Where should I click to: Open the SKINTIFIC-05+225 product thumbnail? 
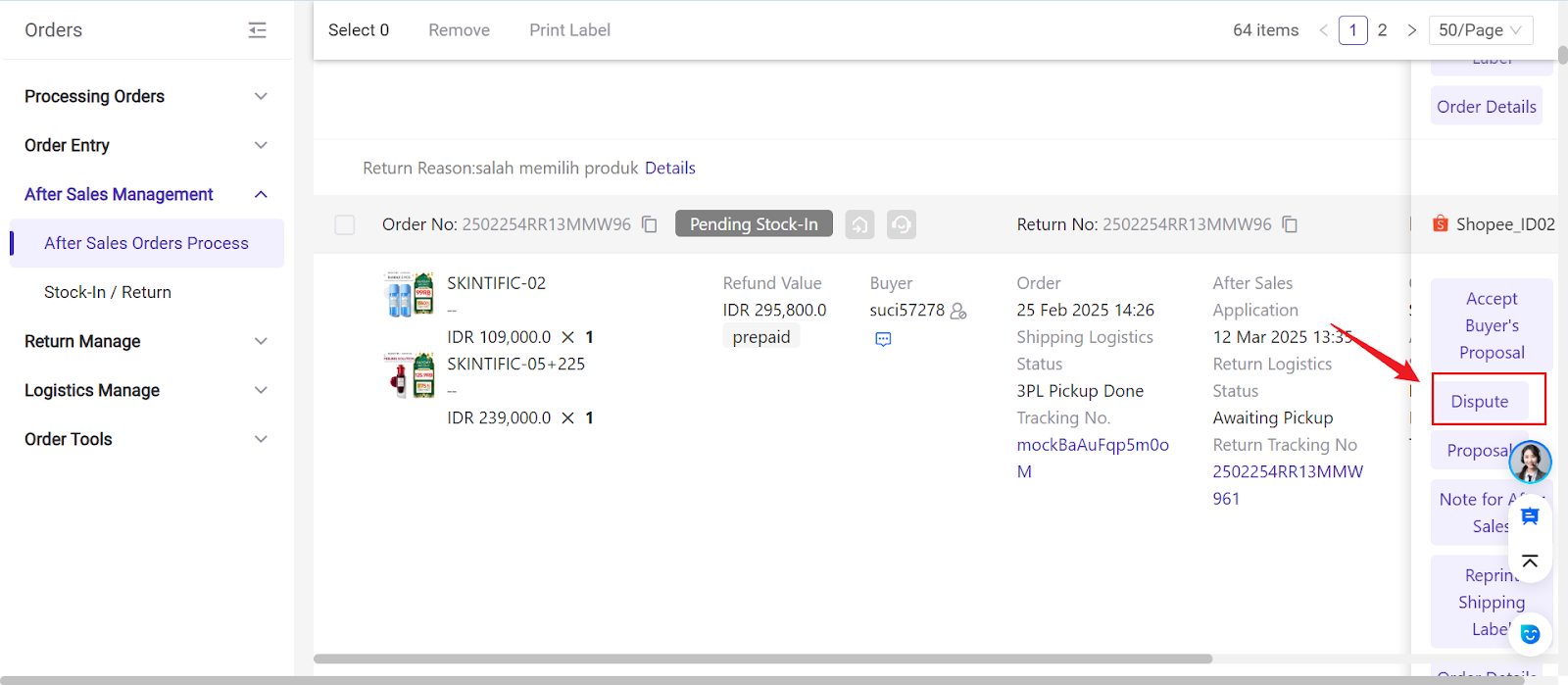(x=410, y=374)
